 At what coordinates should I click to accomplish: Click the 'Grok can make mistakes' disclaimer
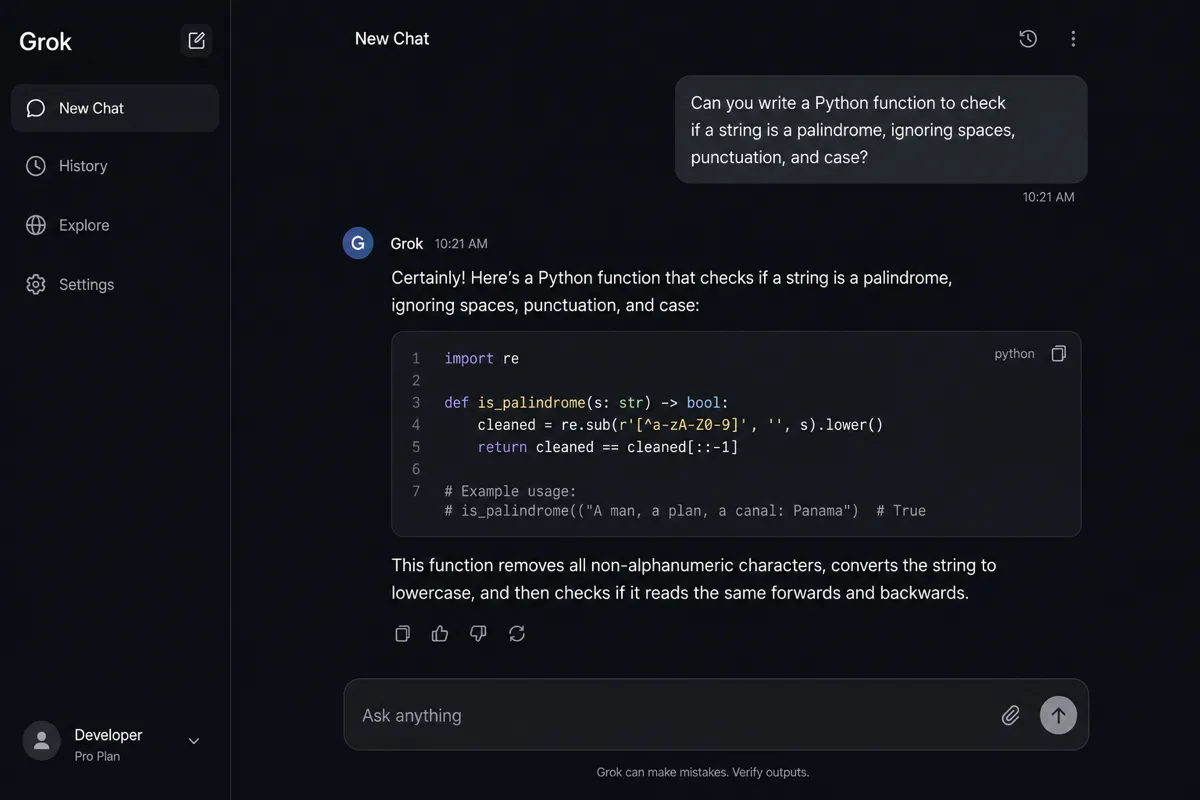(x=703, y=772)
